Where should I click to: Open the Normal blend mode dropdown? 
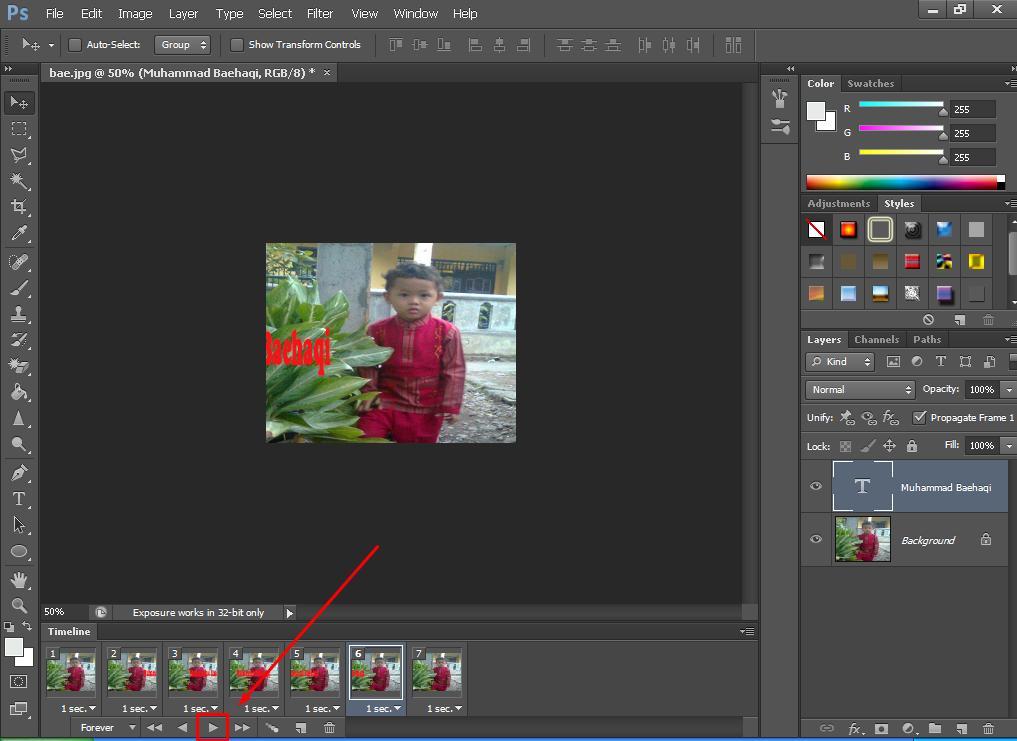pos(860,390)
